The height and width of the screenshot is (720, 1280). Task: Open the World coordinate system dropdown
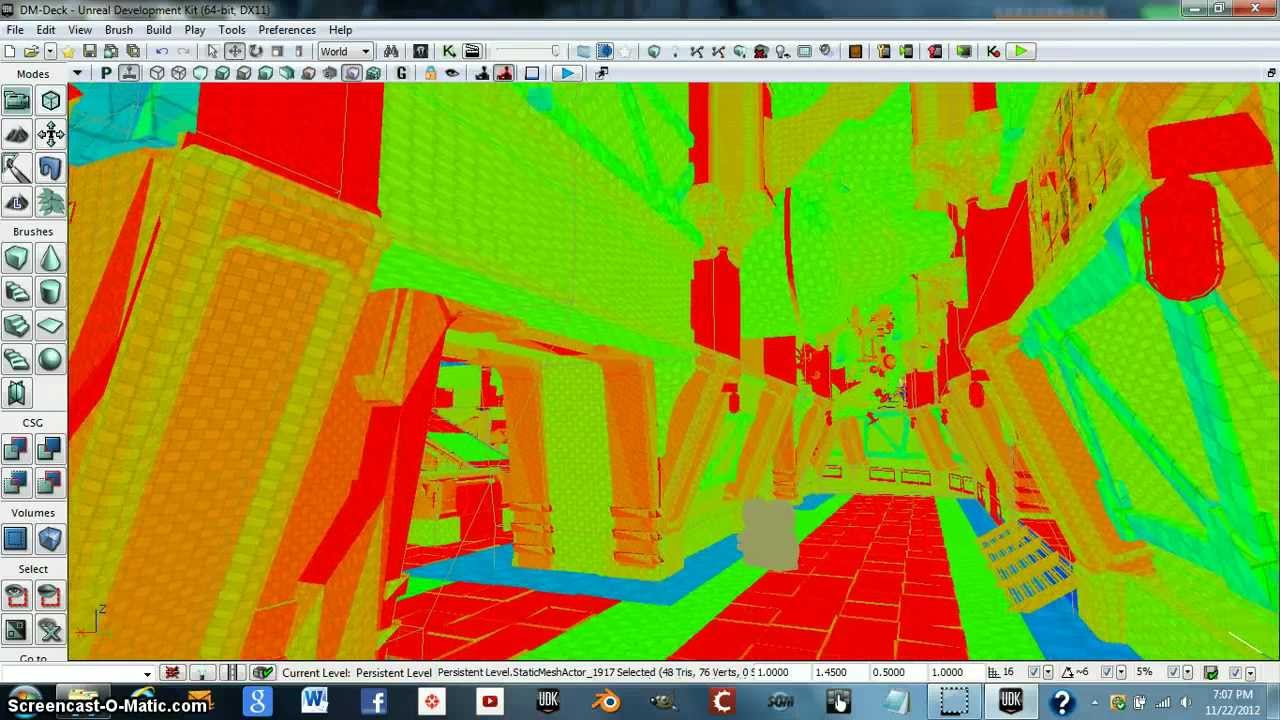tap(345, 51)
